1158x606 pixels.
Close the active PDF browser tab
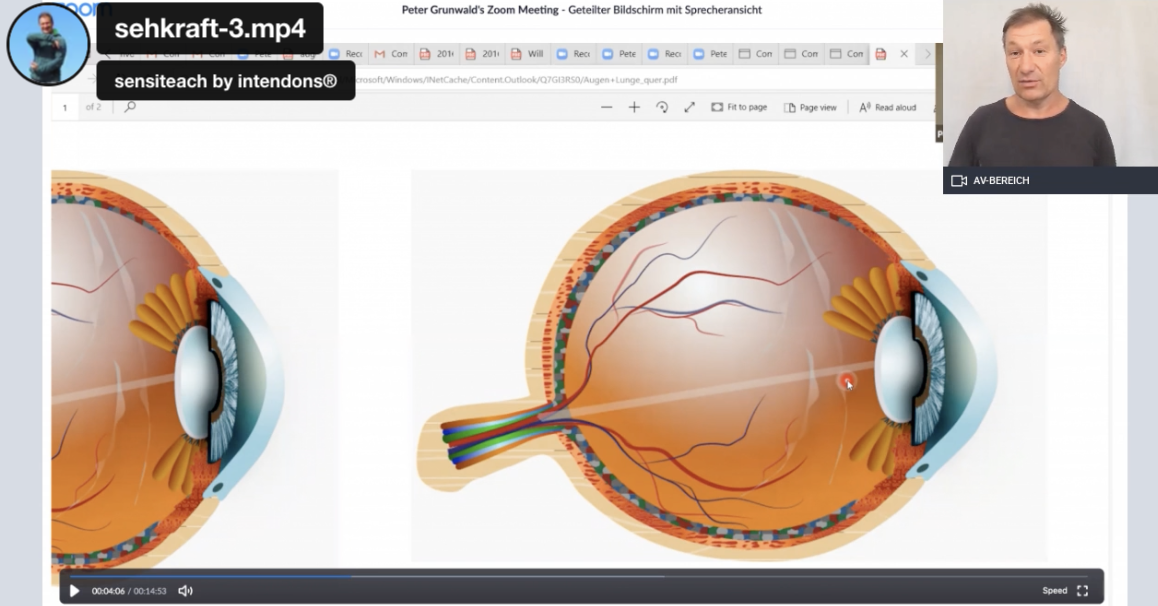pos(904,54)
